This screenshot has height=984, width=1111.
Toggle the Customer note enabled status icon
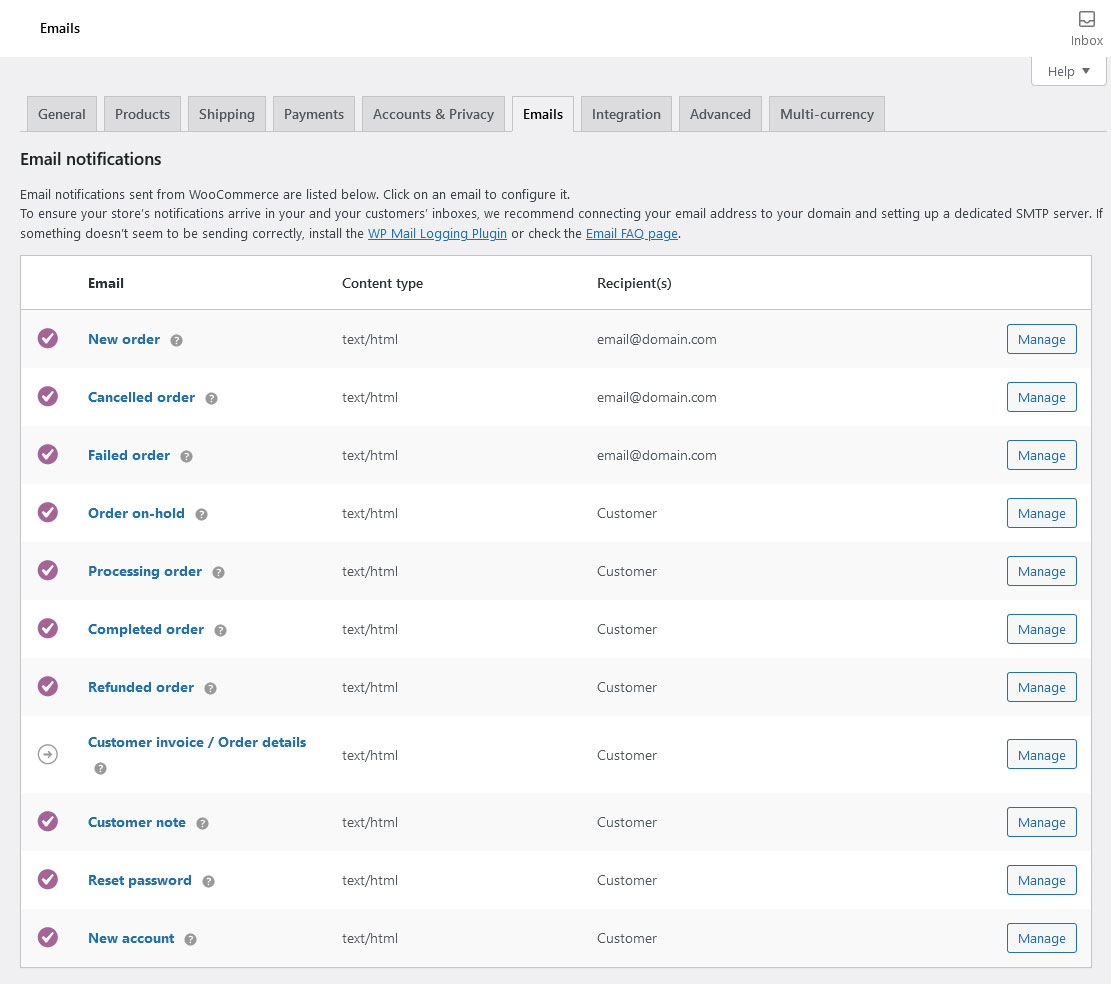pos(47,822)
